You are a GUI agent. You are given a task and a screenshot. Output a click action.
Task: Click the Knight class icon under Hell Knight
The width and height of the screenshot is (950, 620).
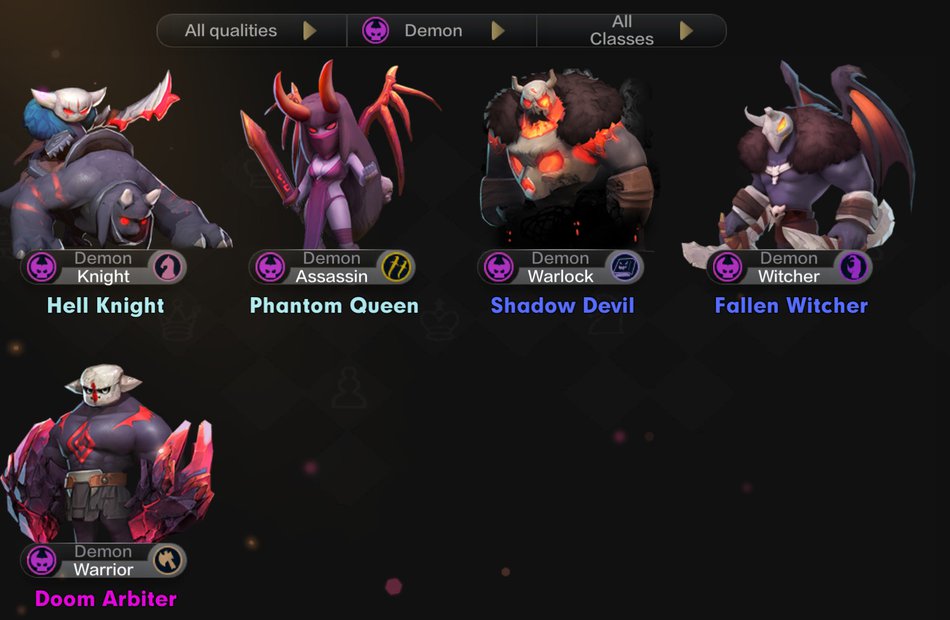pyautogui.click(x=168, y=267)
